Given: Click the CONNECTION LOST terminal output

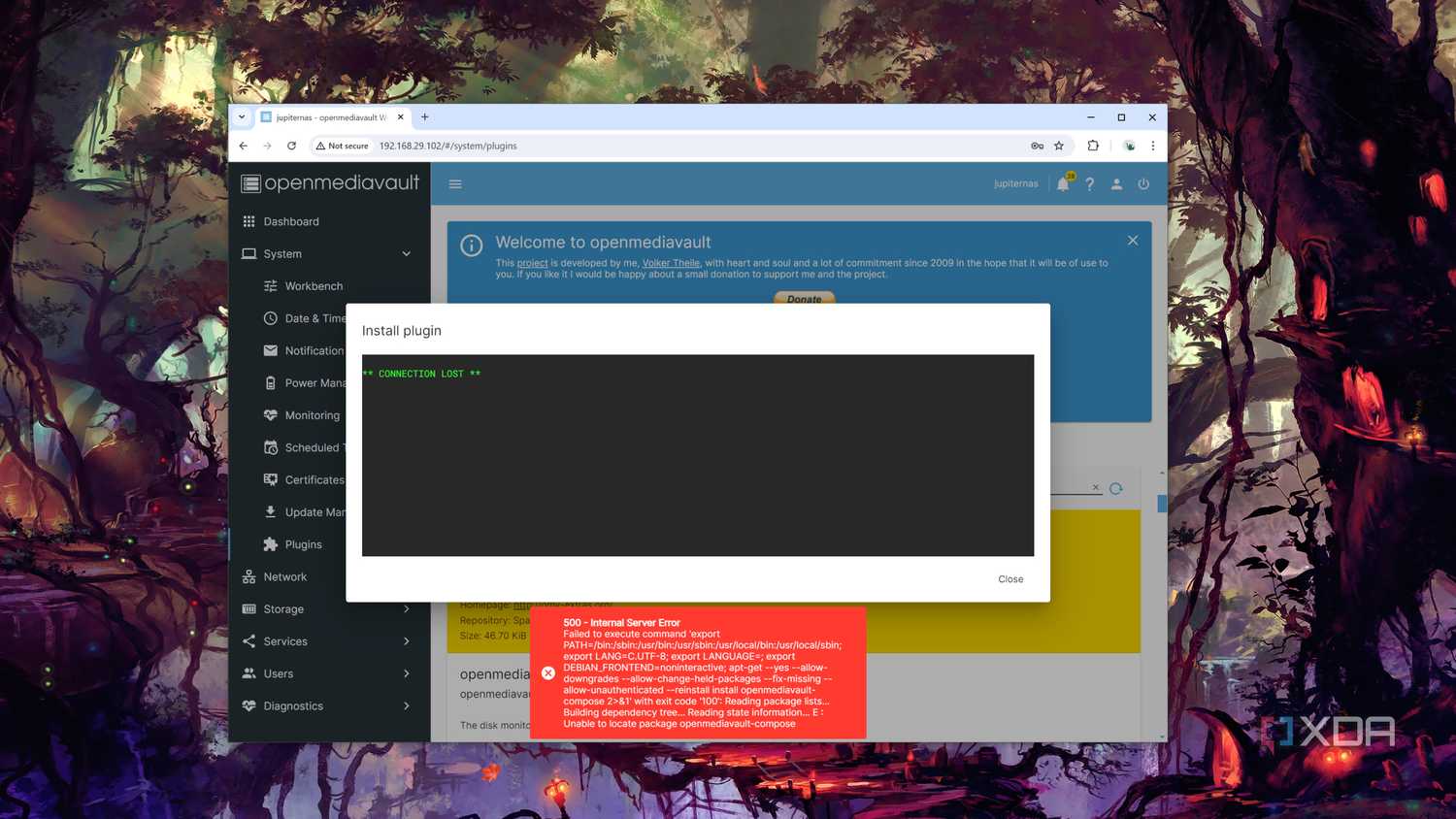Looking at the screenshot, I should point(421,374).
